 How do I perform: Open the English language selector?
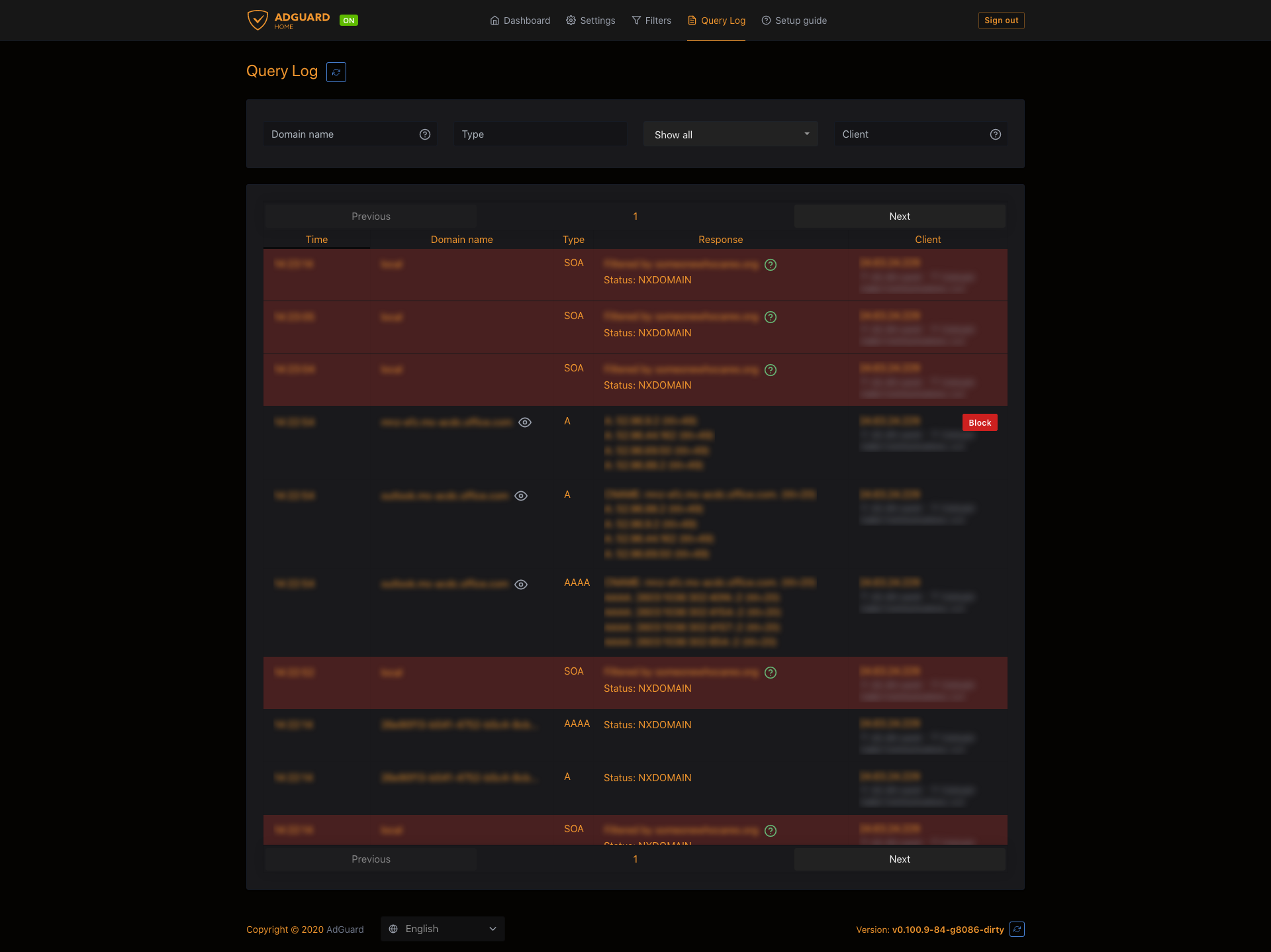pyautogui.click(x=442, y=929)
